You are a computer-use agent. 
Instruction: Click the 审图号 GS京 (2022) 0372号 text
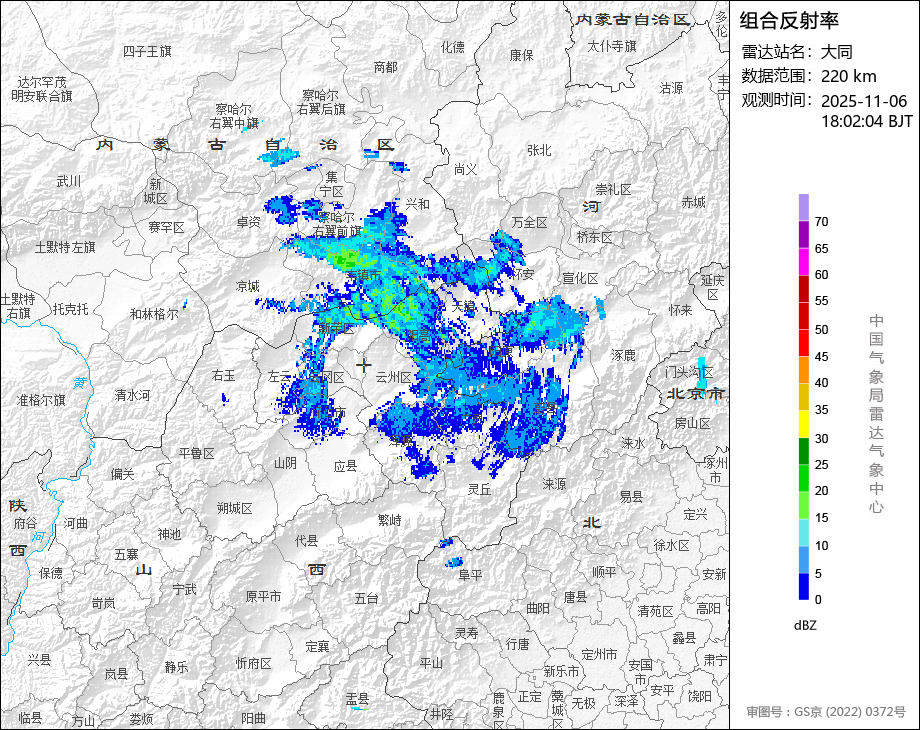826,712
